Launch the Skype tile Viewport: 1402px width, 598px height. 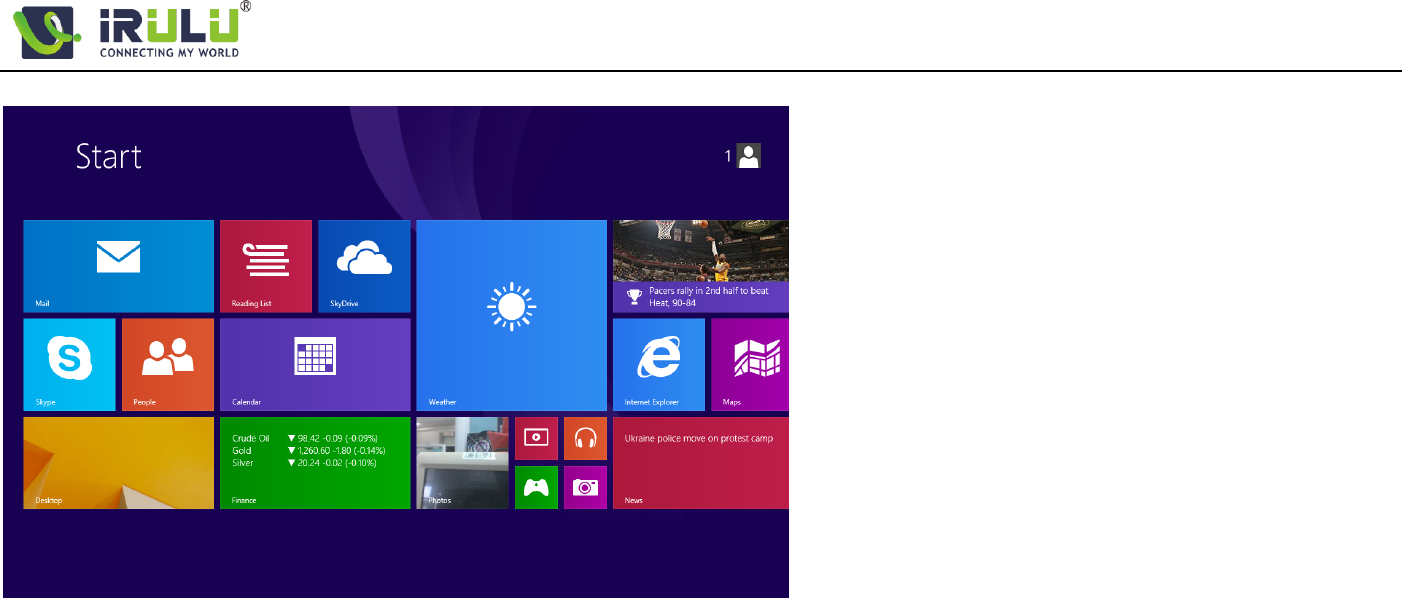click(x=69, y=365)
